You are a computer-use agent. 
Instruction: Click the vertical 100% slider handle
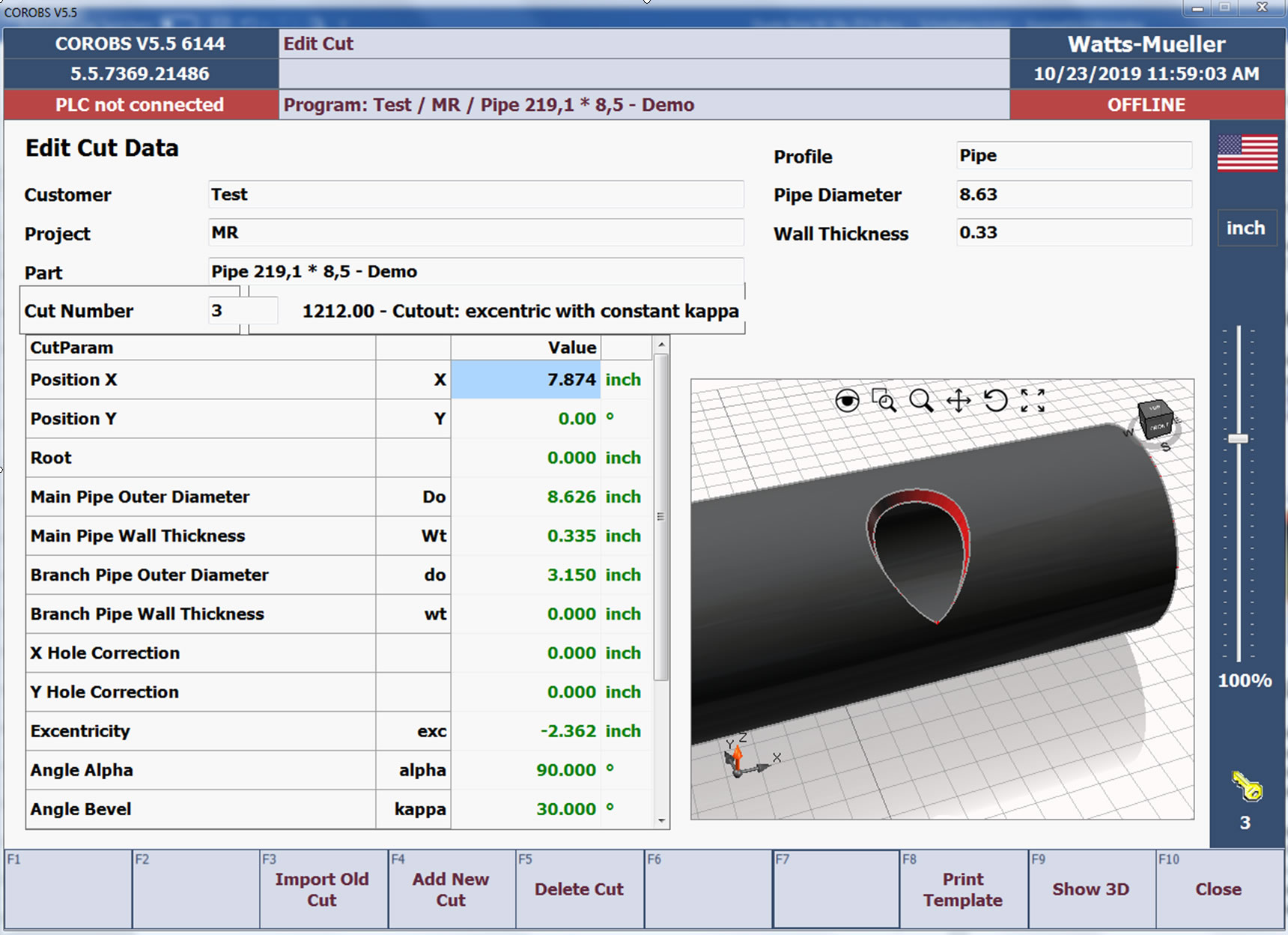click(1239, 438)
